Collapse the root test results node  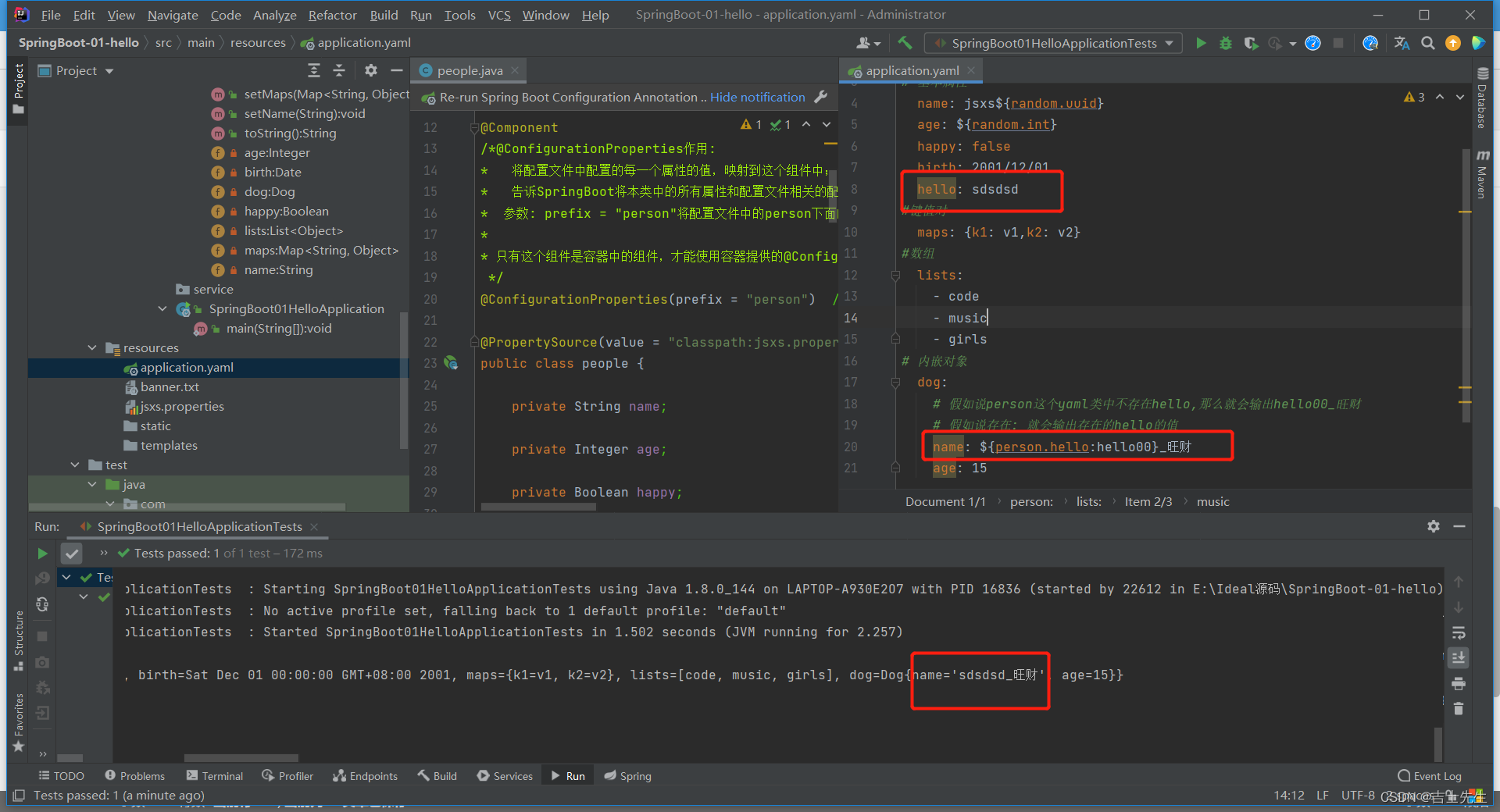(66, 577)
